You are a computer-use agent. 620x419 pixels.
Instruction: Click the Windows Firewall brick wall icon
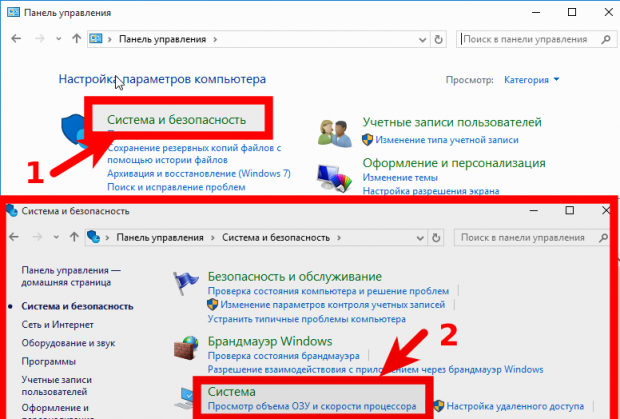[186, 347]
